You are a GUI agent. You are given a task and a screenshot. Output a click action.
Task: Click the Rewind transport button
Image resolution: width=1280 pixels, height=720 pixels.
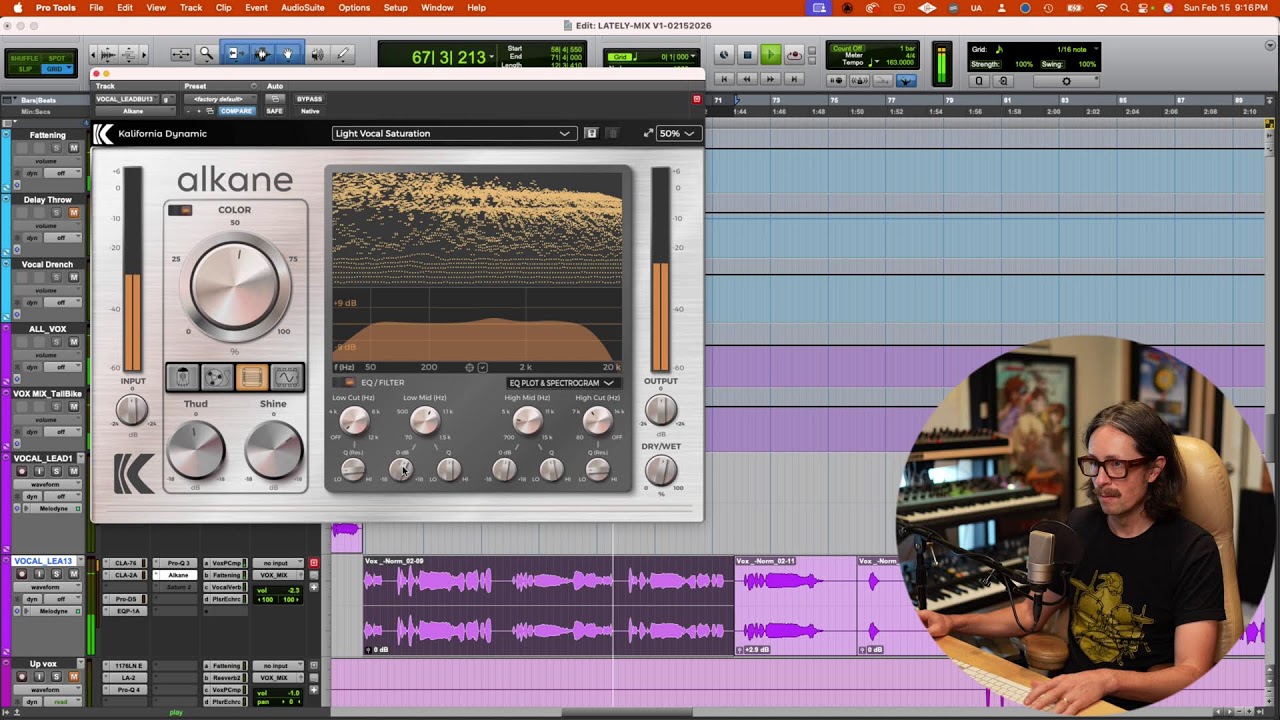747,79
